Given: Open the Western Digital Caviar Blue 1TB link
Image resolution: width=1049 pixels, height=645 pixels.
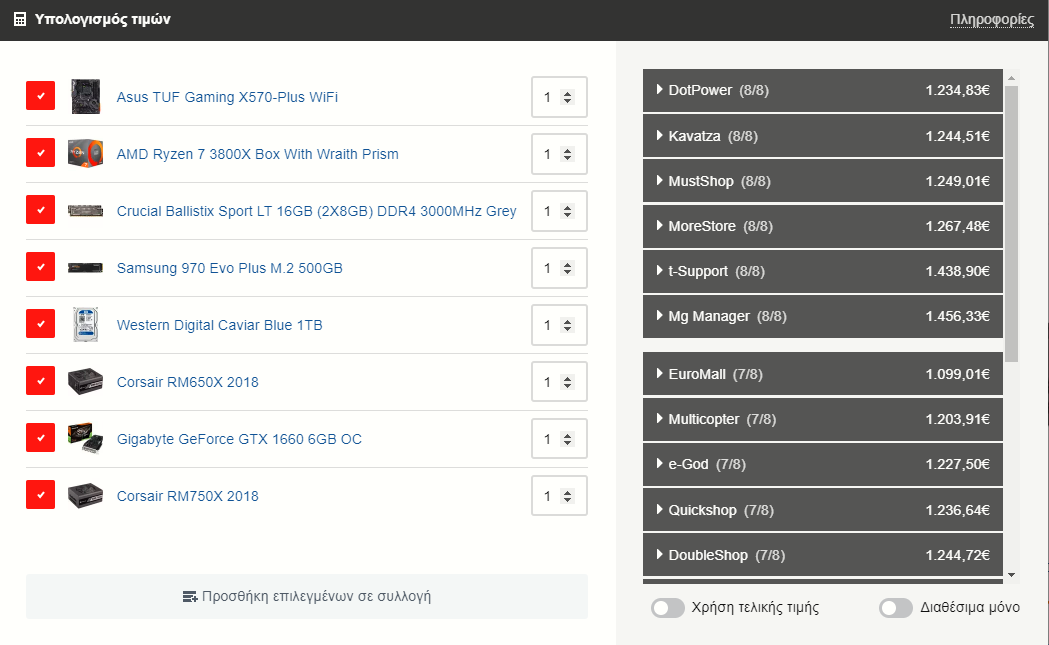Looking at the screenshot, I should (x=219, y=325).
